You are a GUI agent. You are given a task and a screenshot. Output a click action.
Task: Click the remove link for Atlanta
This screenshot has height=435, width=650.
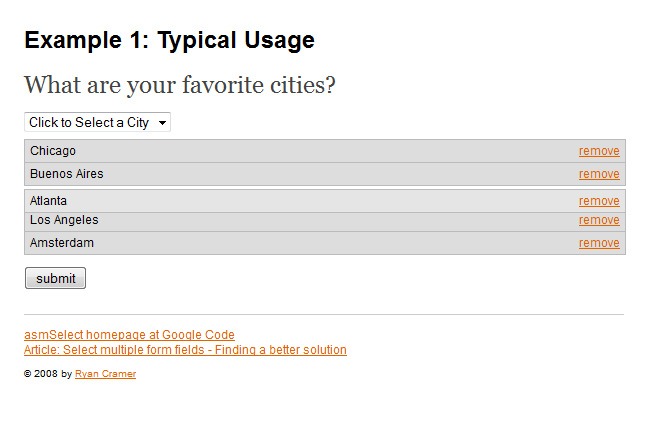(599, 201)
